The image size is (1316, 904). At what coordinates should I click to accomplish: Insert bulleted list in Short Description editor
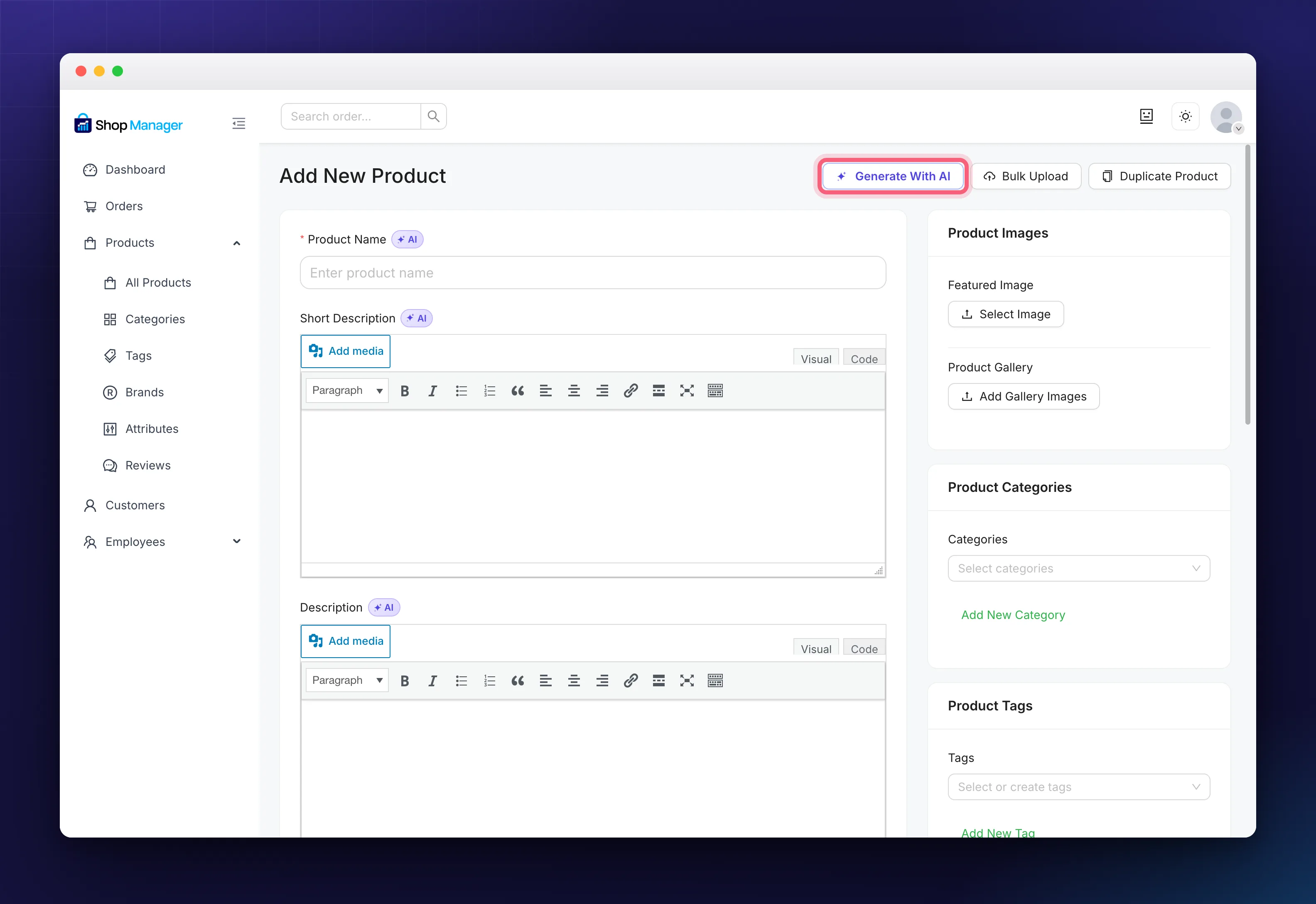pos(461,391)
